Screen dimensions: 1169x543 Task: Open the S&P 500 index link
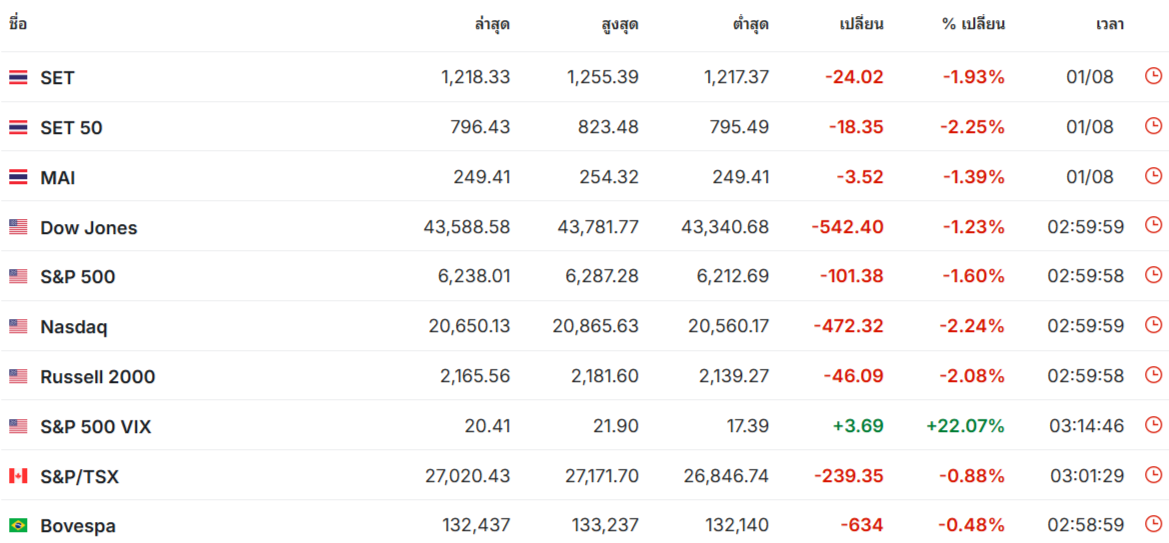[78, 277]
